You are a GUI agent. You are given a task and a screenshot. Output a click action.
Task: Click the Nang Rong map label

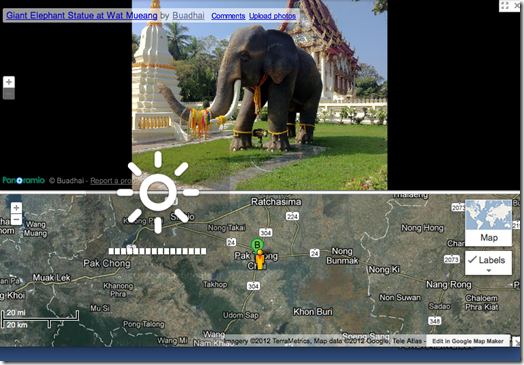click(448, 284)
